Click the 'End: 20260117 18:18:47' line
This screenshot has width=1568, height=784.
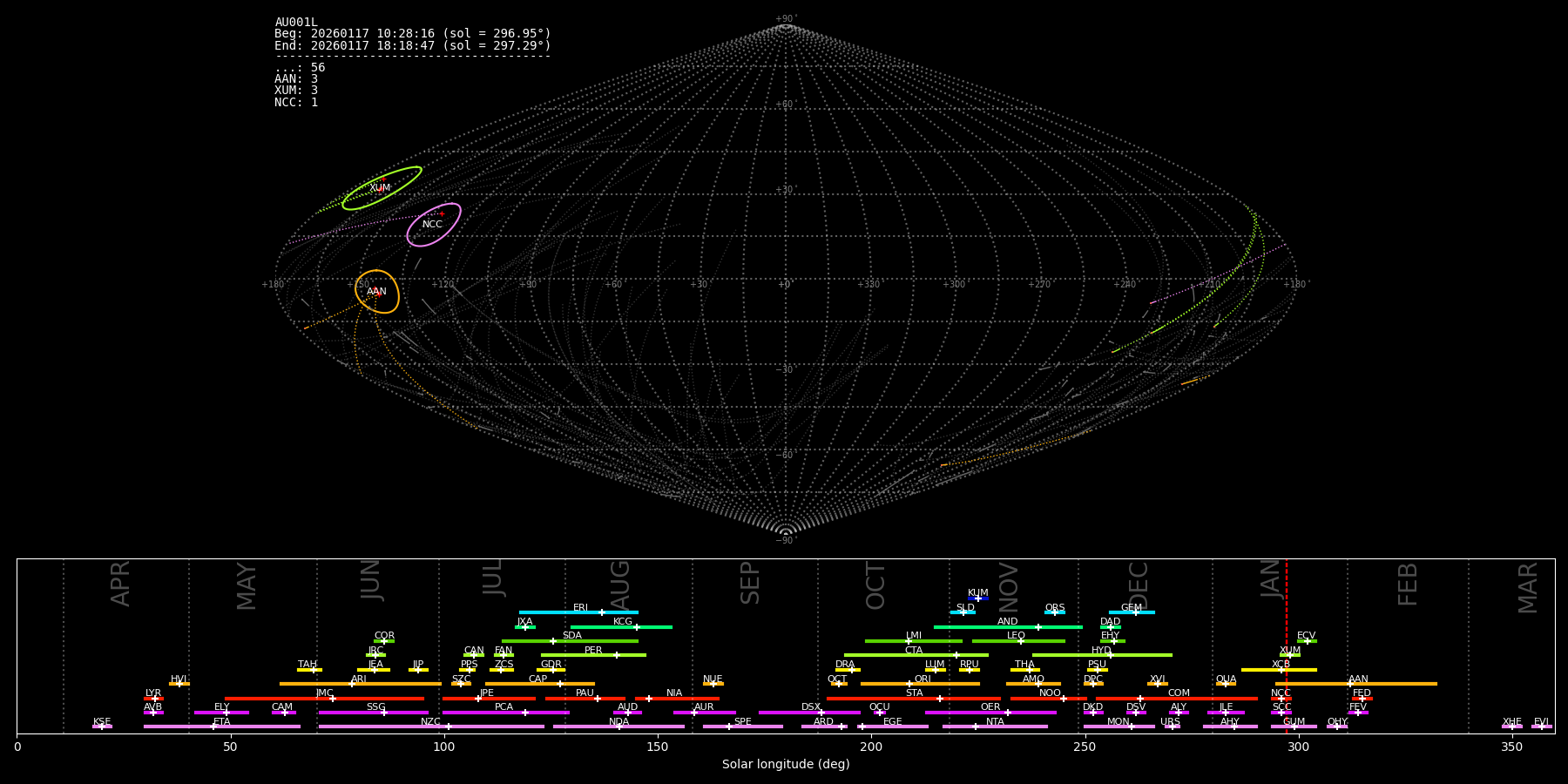coord(413,45)
